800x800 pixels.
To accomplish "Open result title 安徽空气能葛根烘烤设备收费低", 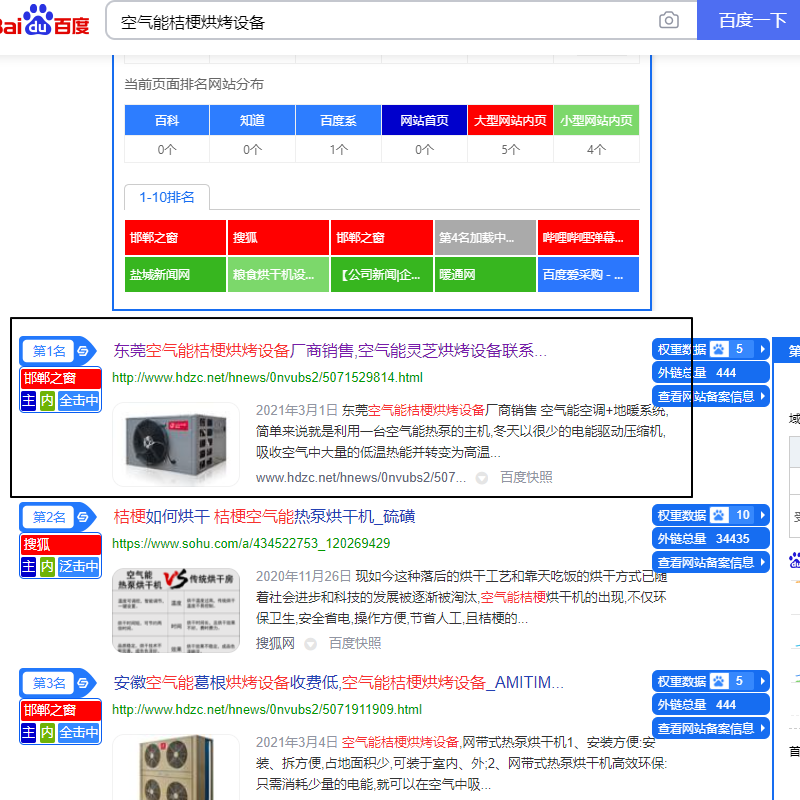I will point(338,683).
